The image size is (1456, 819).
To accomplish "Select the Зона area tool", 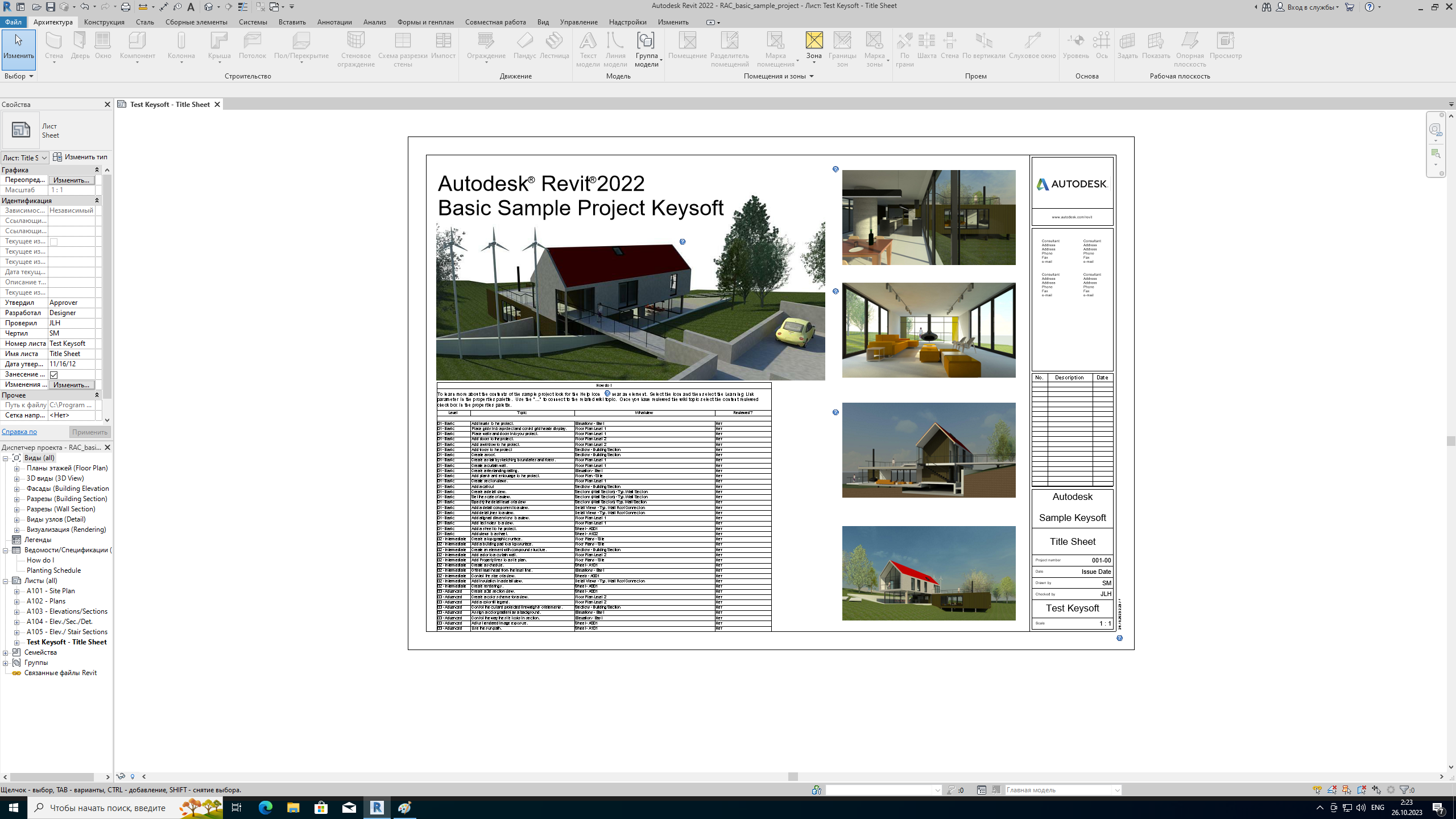I will pos(814,45).
